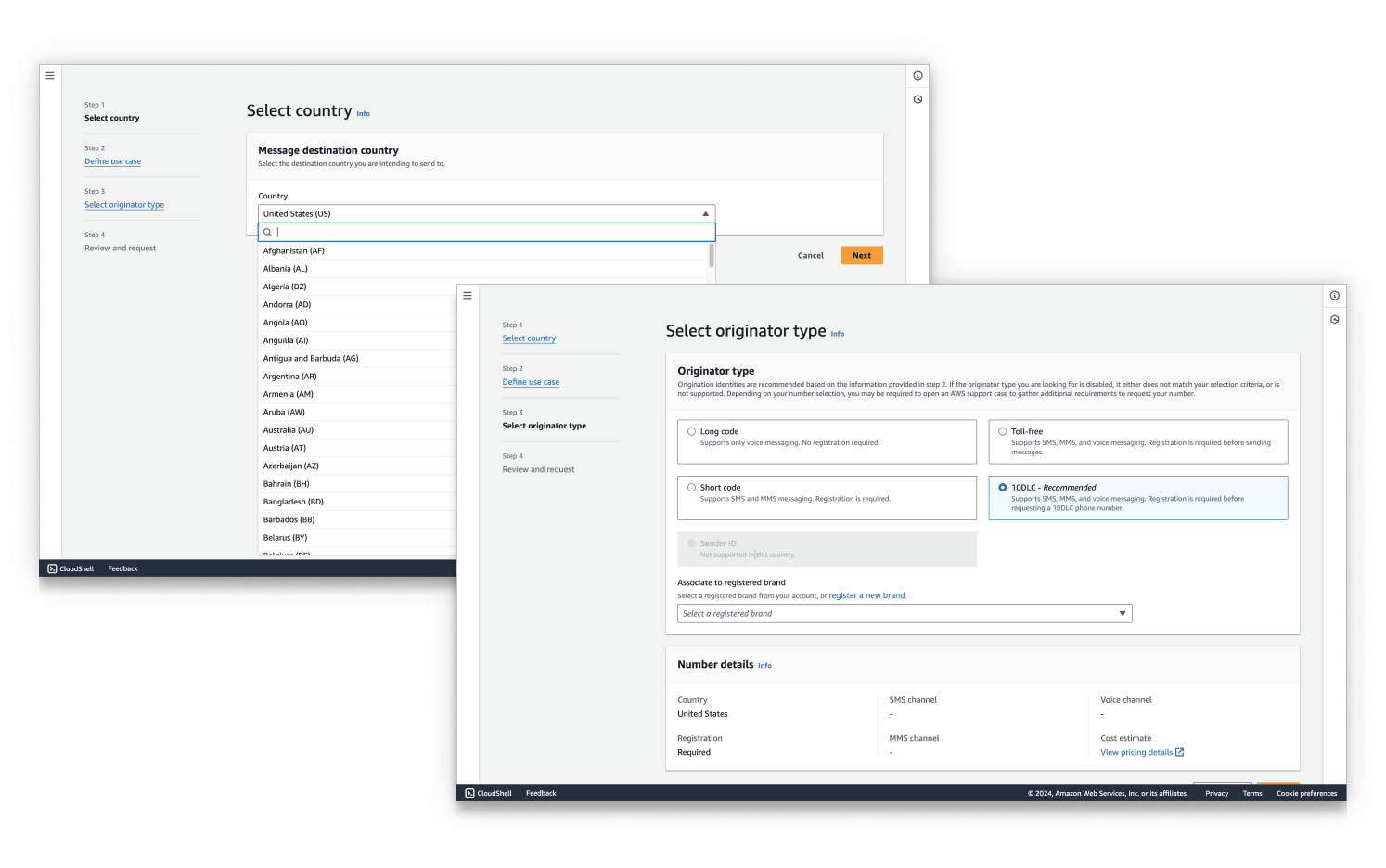Collapse the United States country dropdown
Viewport: 1386px width, 868px height.
[x=705, y=213]
